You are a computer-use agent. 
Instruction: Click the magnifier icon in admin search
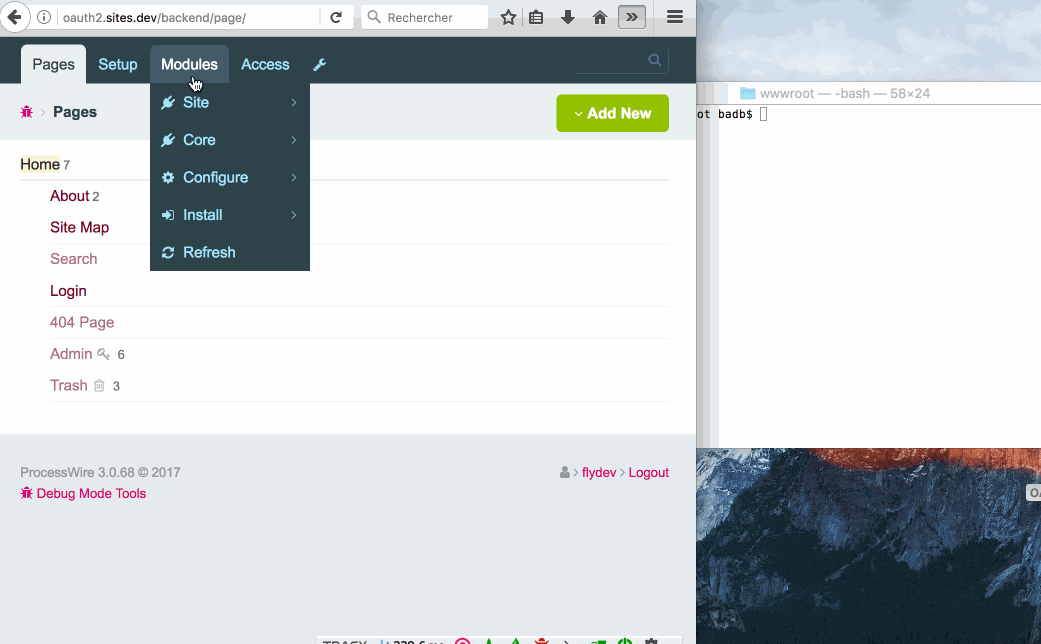point(655,60)
